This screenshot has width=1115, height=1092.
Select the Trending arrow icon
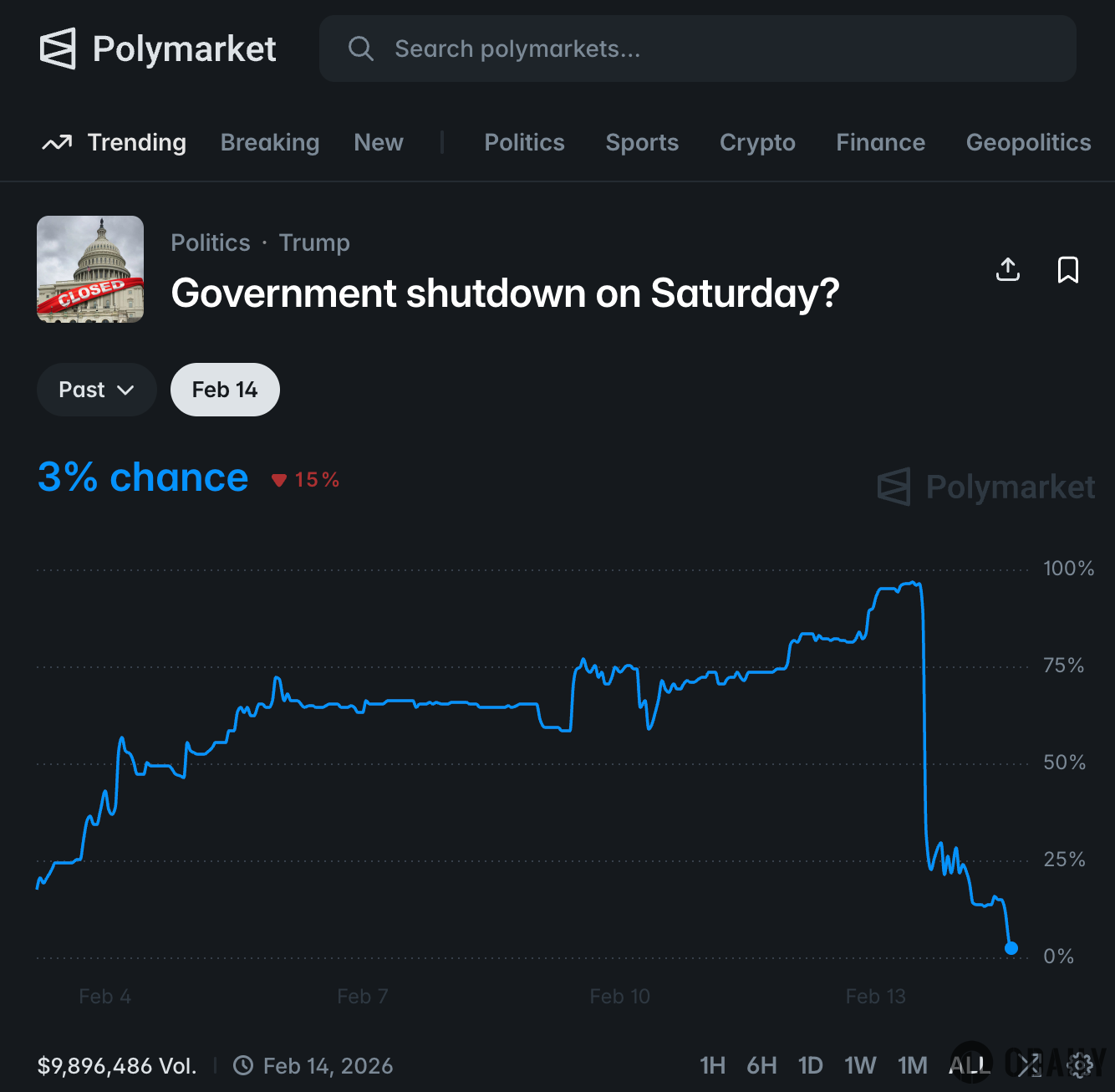click(57, 142)
